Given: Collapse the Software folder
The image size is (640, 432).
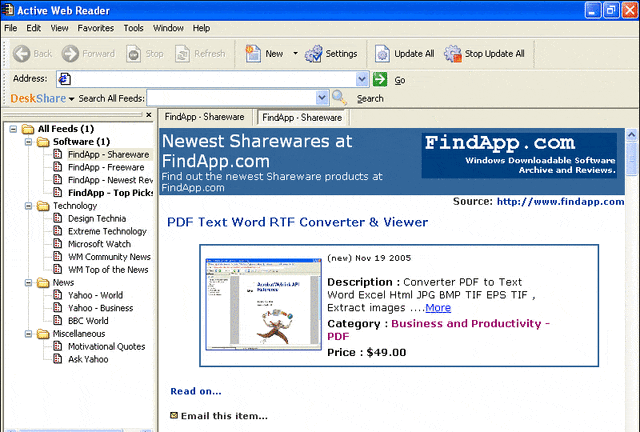Looking at the screenshot, I should point(28,142).
